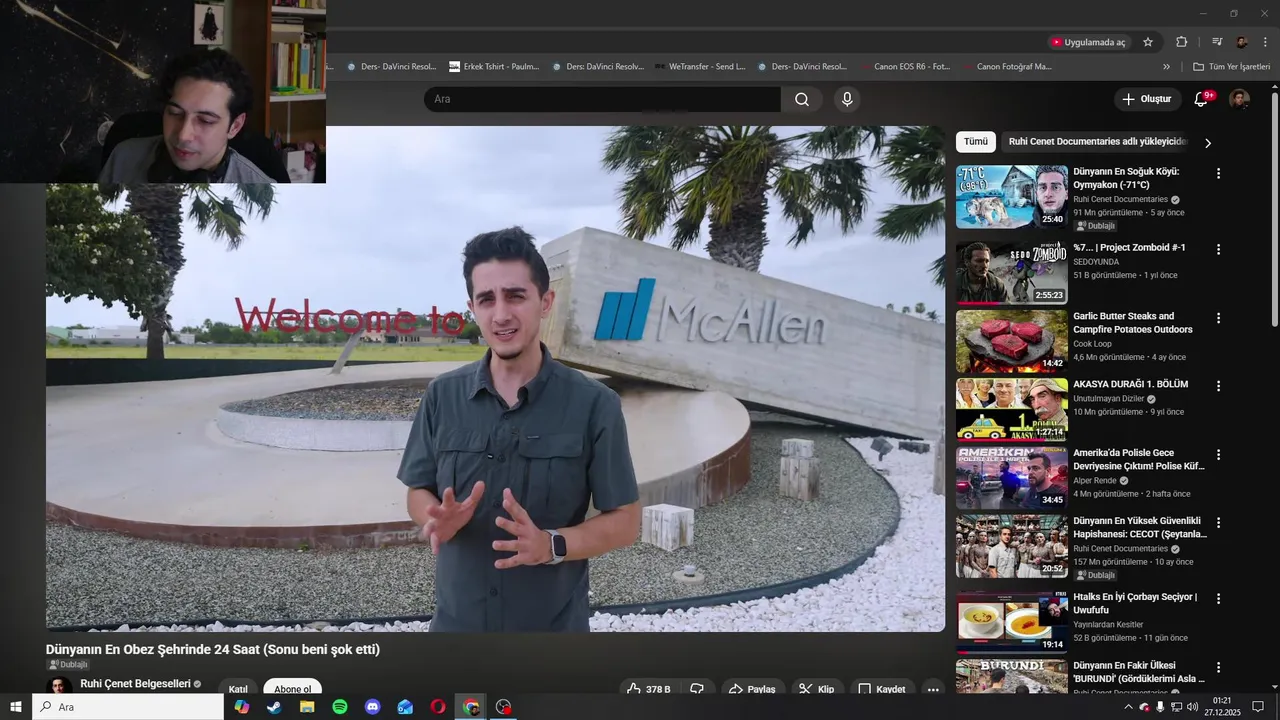Save video with Kaydet button

point(883,689)
